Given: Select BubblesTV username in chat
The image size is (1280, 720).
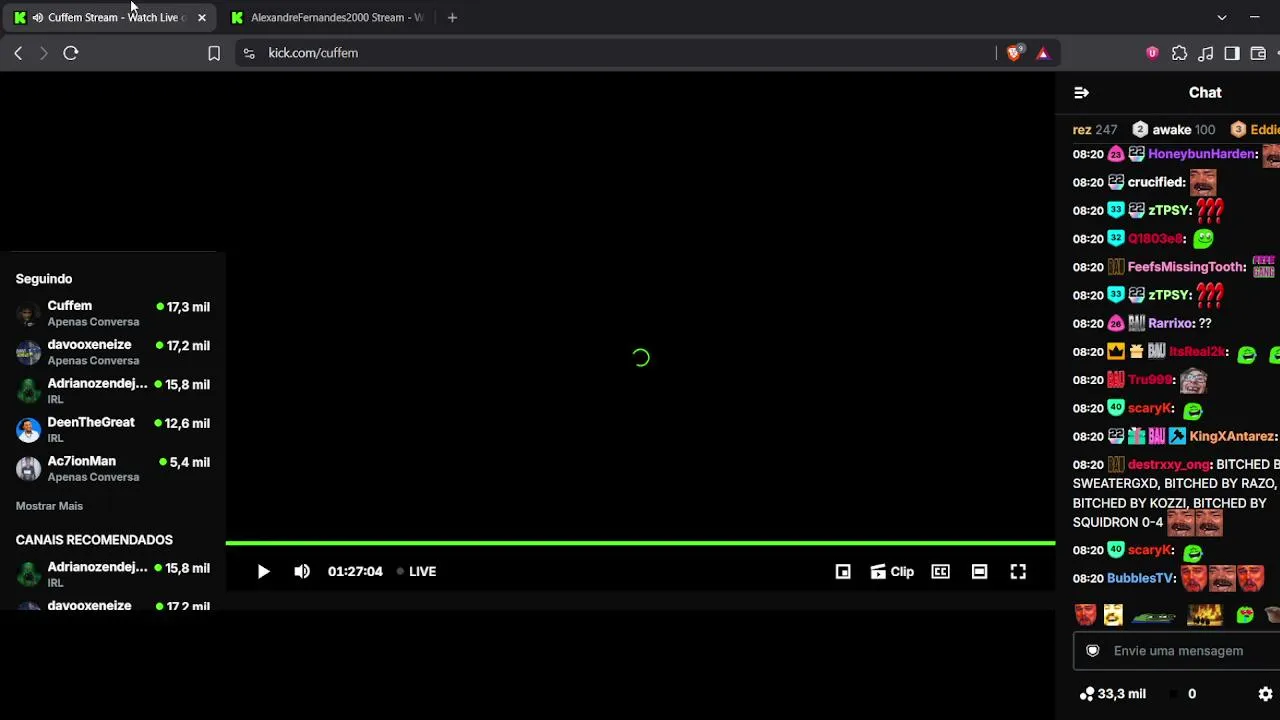Looking at the screenshot, I should pyautogui.click(x=1139, y=578).
